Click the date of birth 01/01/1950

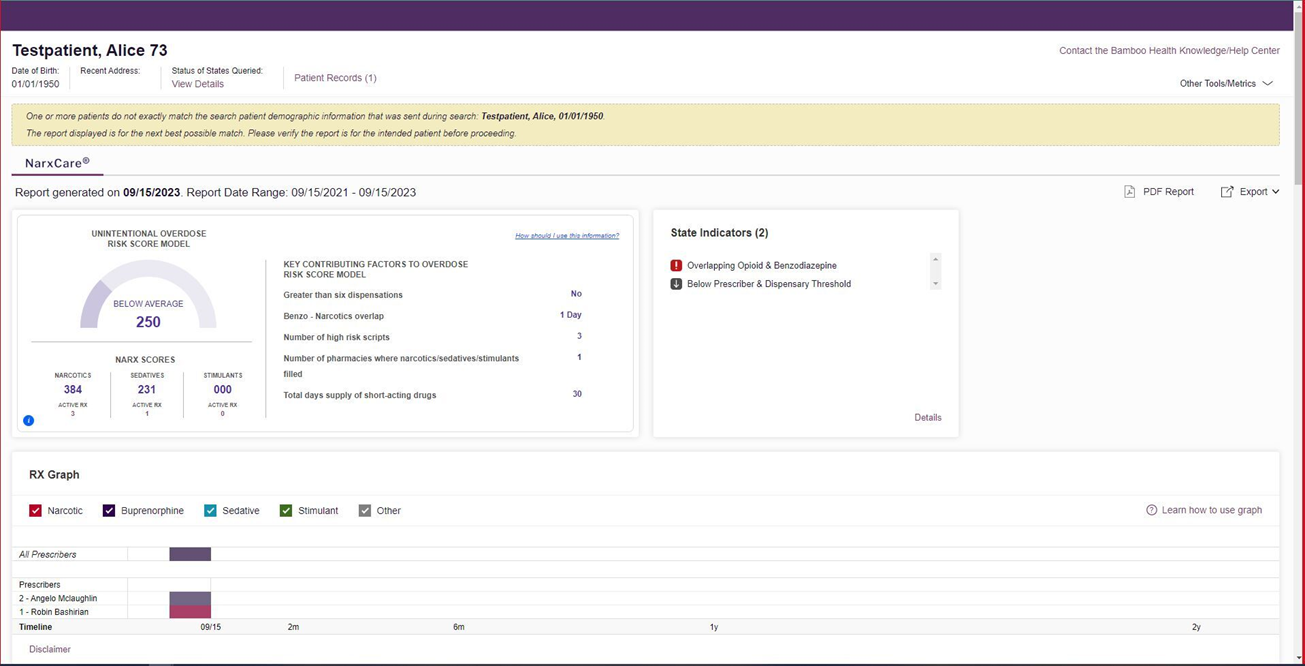[36, 84]
